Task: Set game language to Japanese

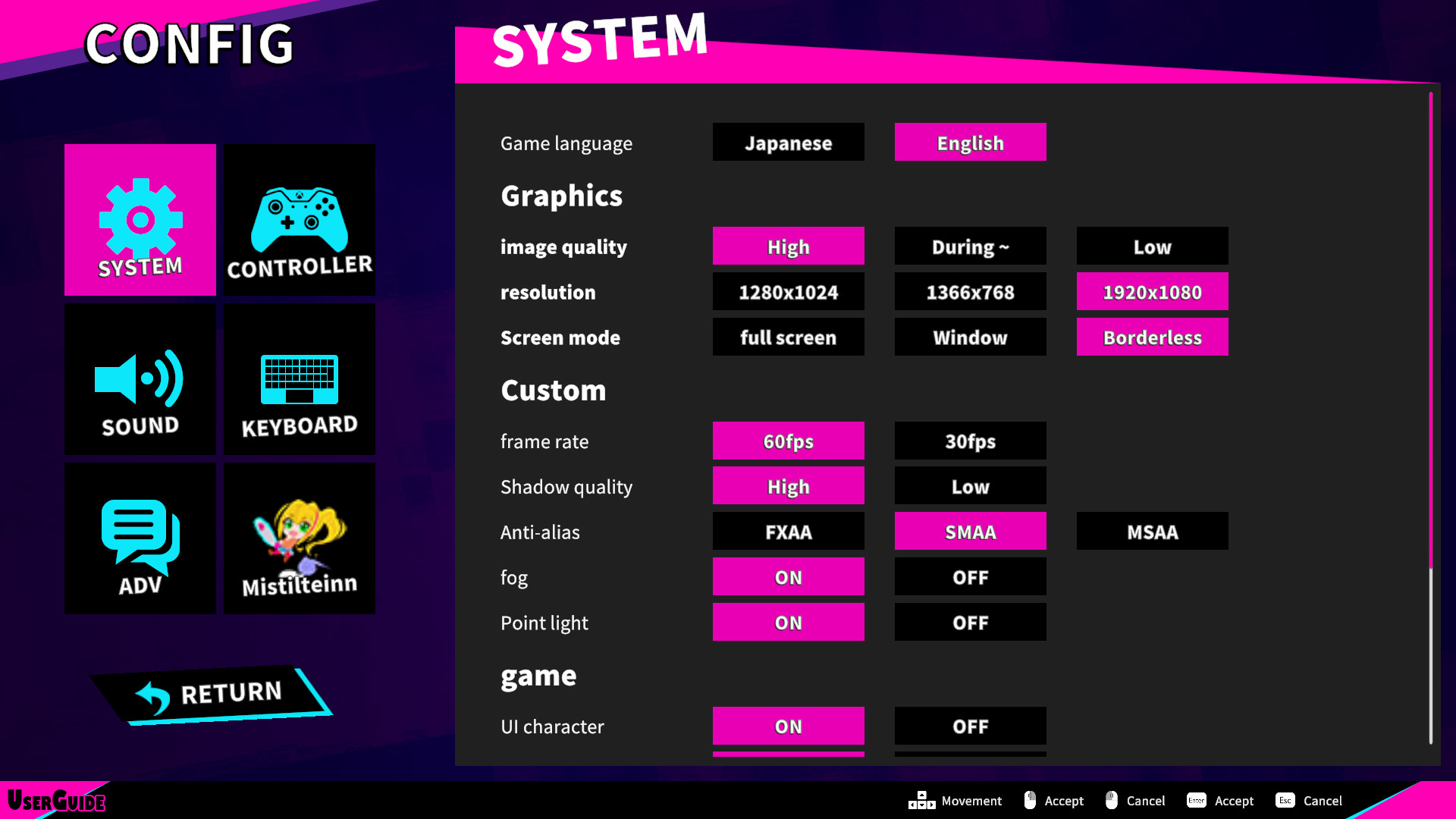Action: pos(789,143)
